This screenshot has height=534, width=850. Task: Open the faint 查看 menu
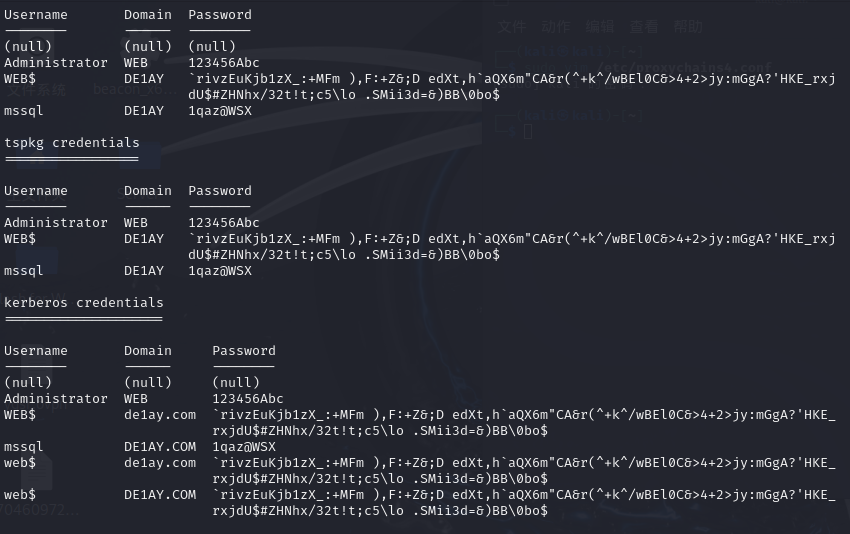(x=643, y=27)
